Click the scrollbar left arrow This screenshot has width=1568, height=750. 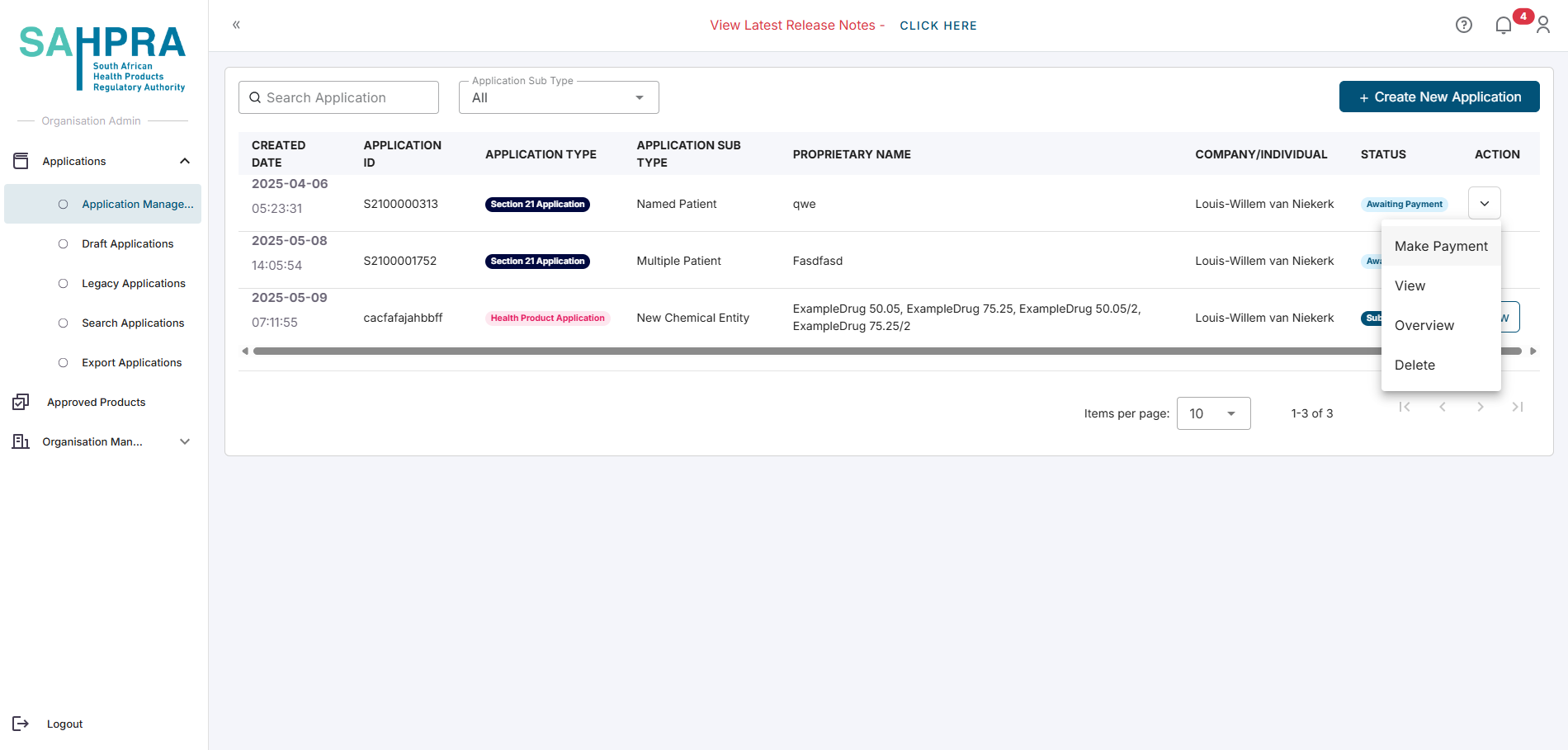[245, 351]
